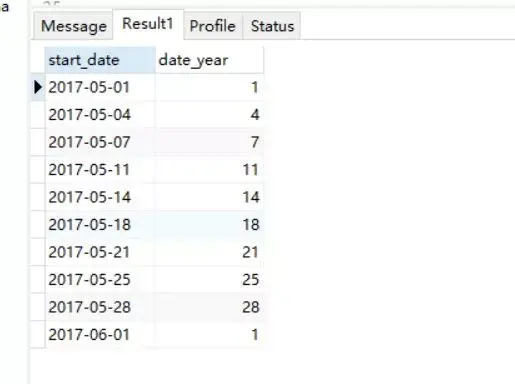
Task: Select cell 2017-05-04 in start_date
Action: click(100, 115)
